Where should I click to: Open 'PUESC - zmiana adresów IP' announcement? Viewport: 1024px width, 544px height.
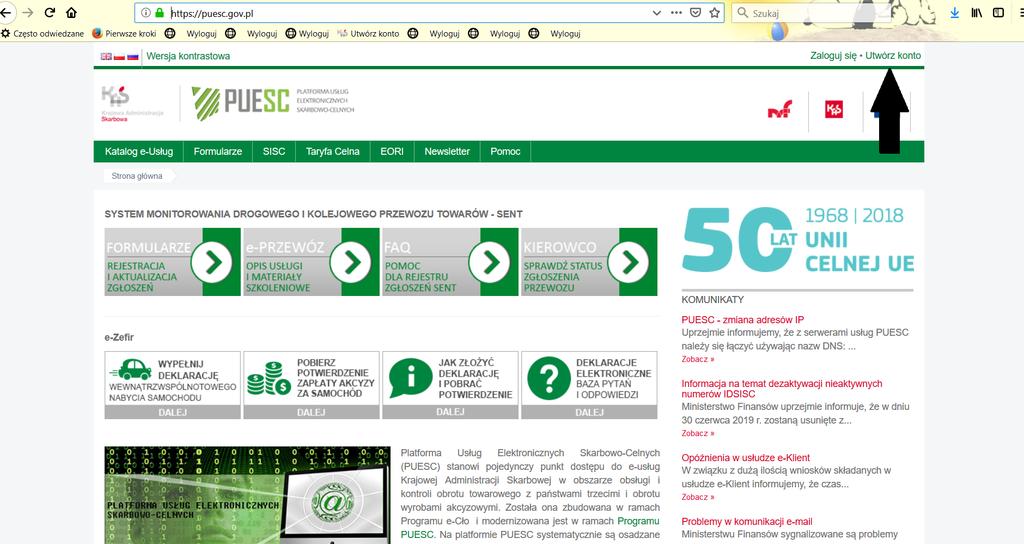743,320
